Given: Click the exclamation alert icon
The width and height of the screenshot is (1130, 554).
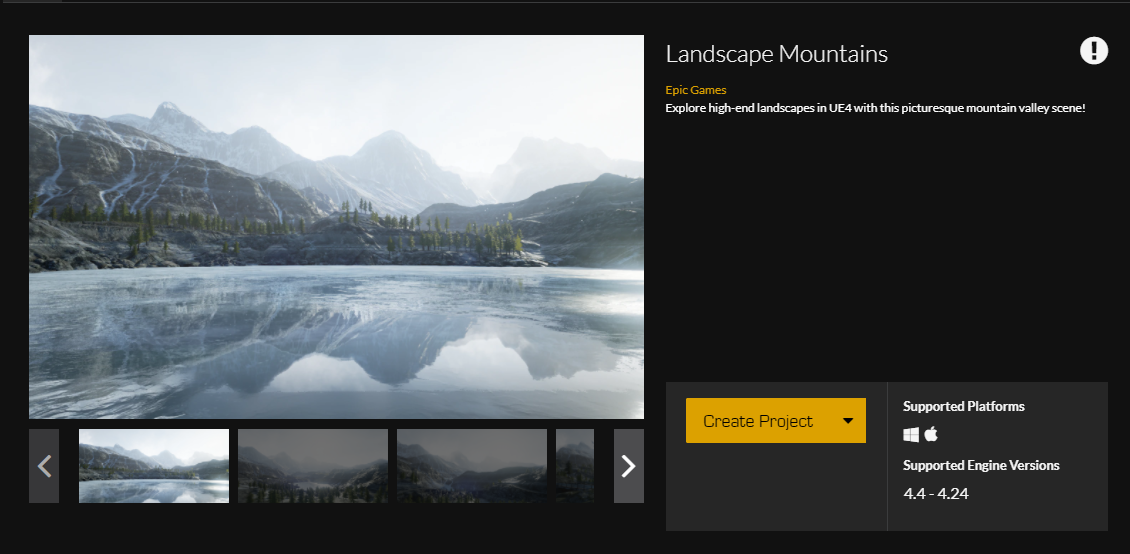Looking at the screenshot, I should 1093,51.
